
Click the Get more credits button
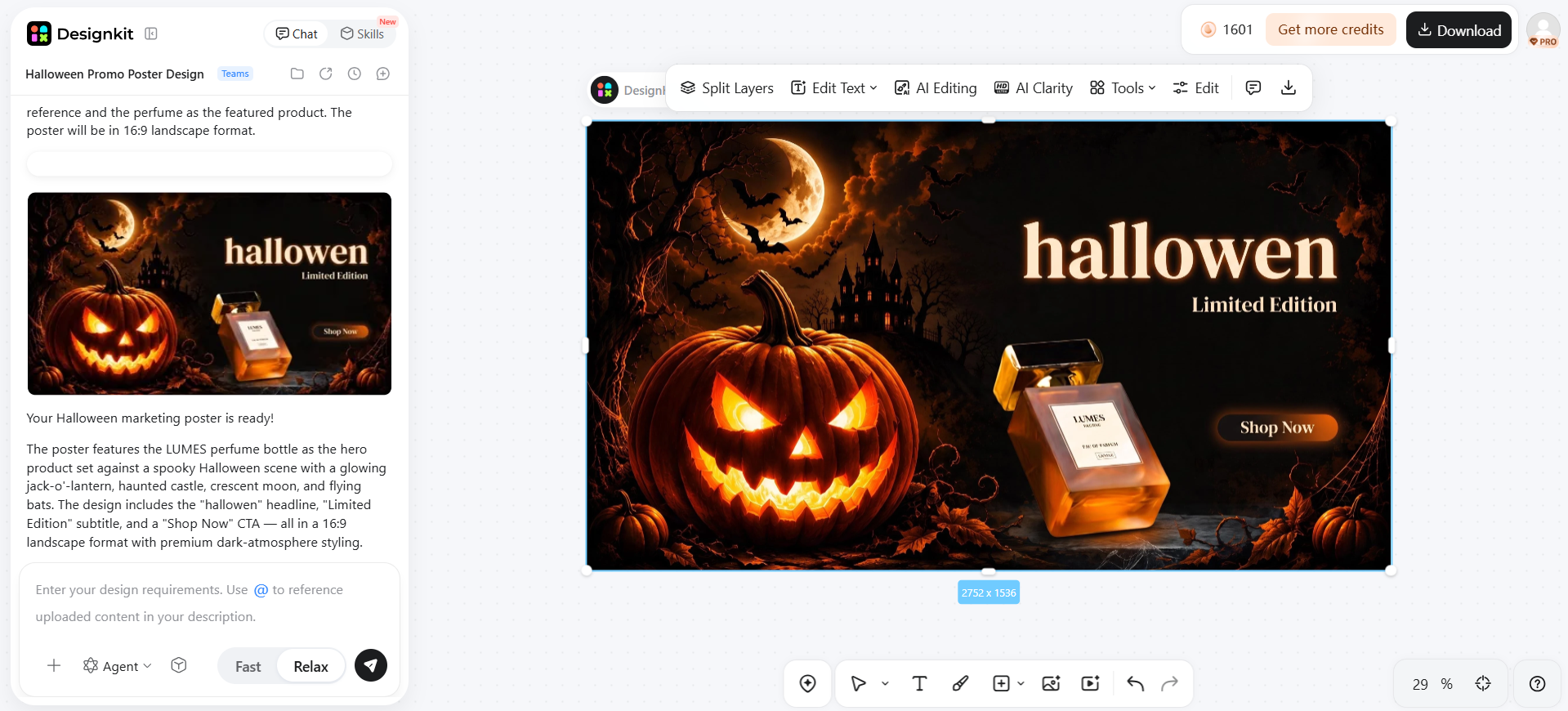click(1331, 29)
